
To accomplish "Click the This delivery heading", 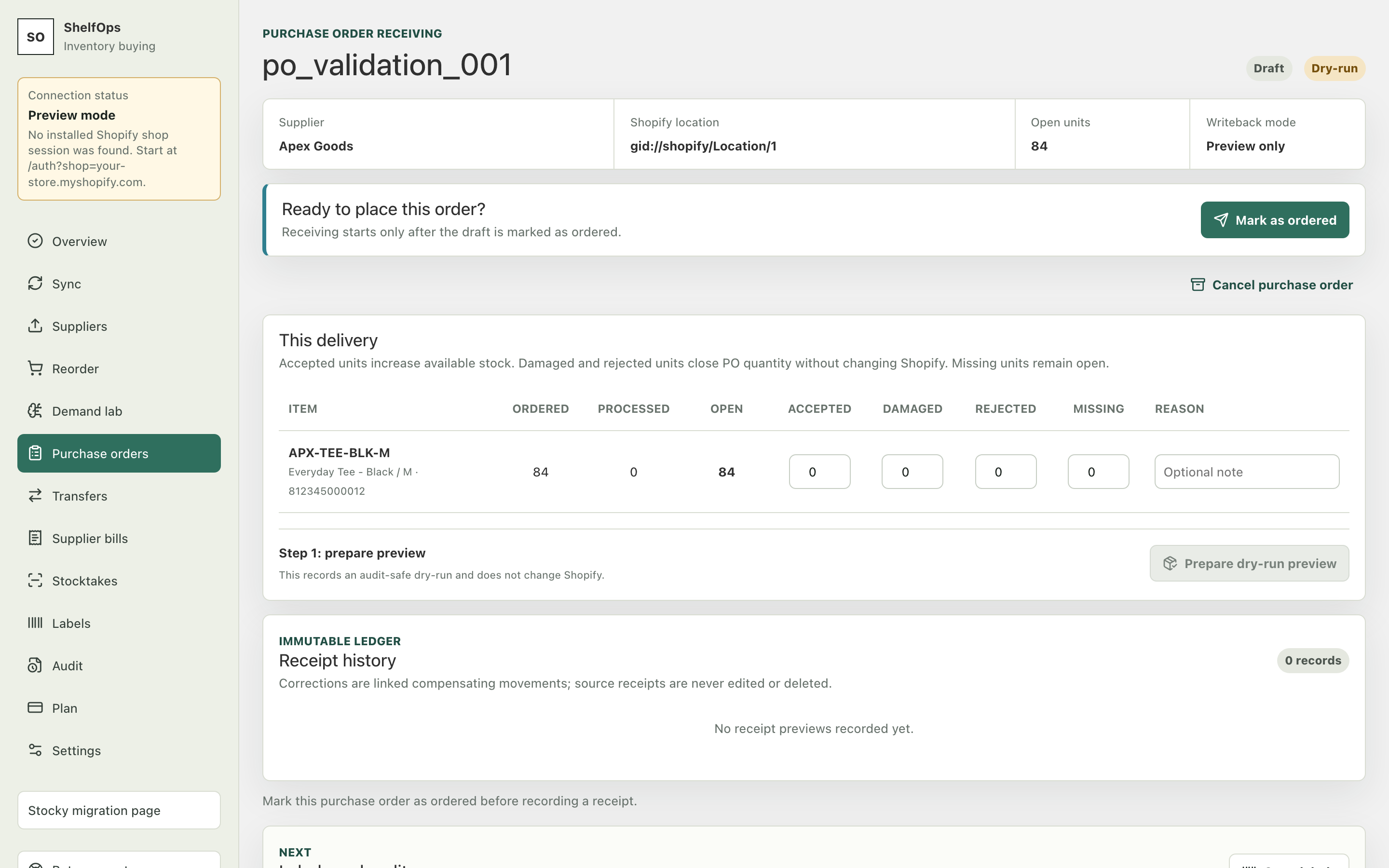I will pos(328,340).
